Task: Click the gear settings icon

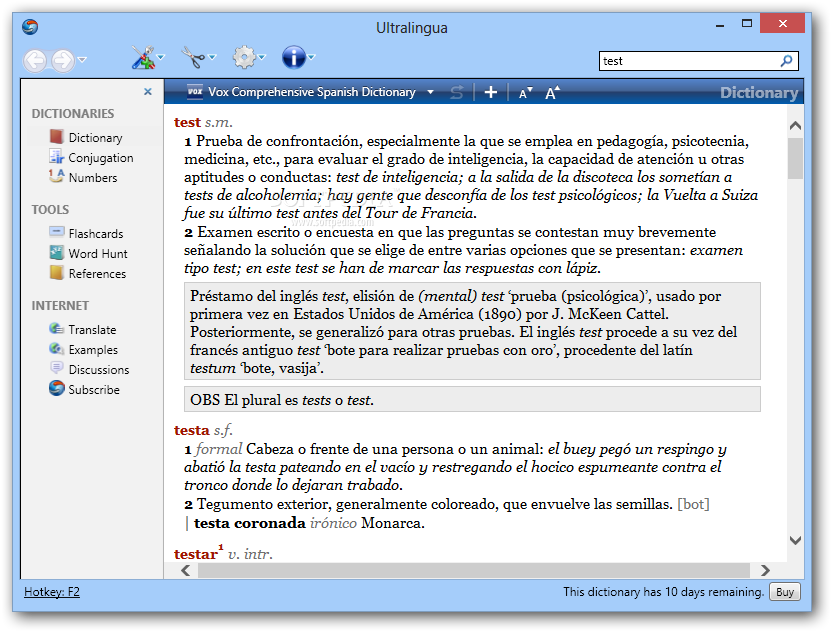Action: pos(244,57)
